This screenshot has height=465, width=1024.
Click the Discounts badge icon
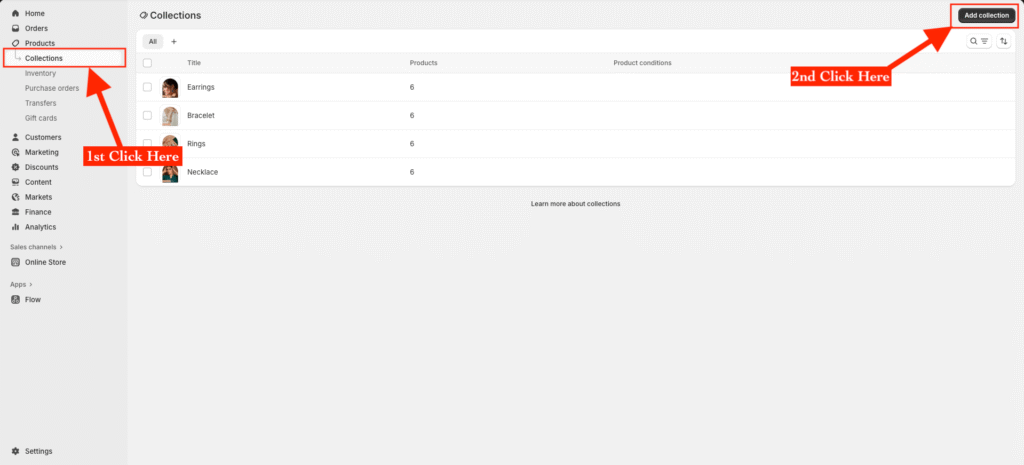[x=15, y=167]
